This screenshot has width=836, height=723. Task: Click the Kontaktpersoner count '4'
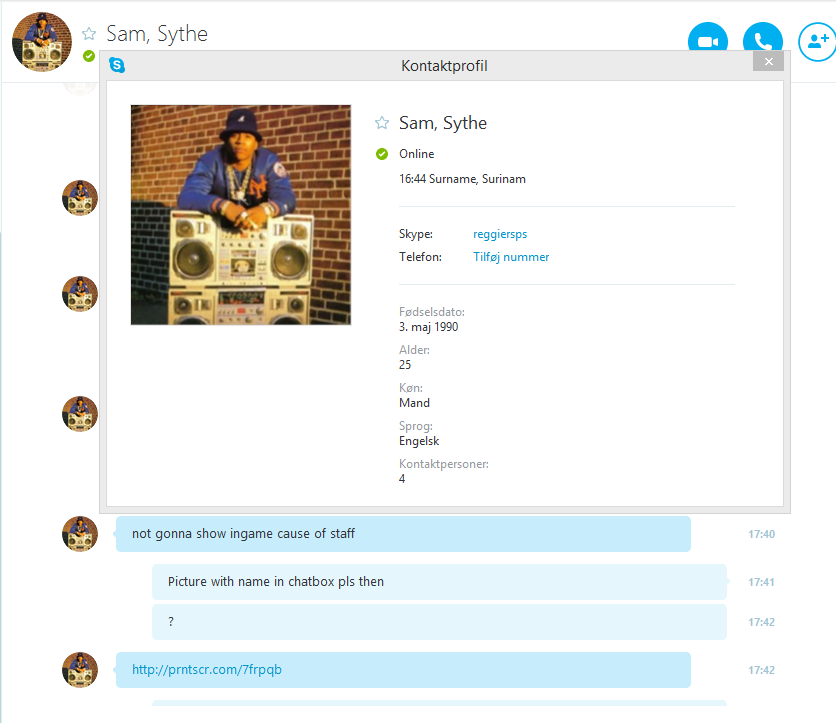(402, 479)
